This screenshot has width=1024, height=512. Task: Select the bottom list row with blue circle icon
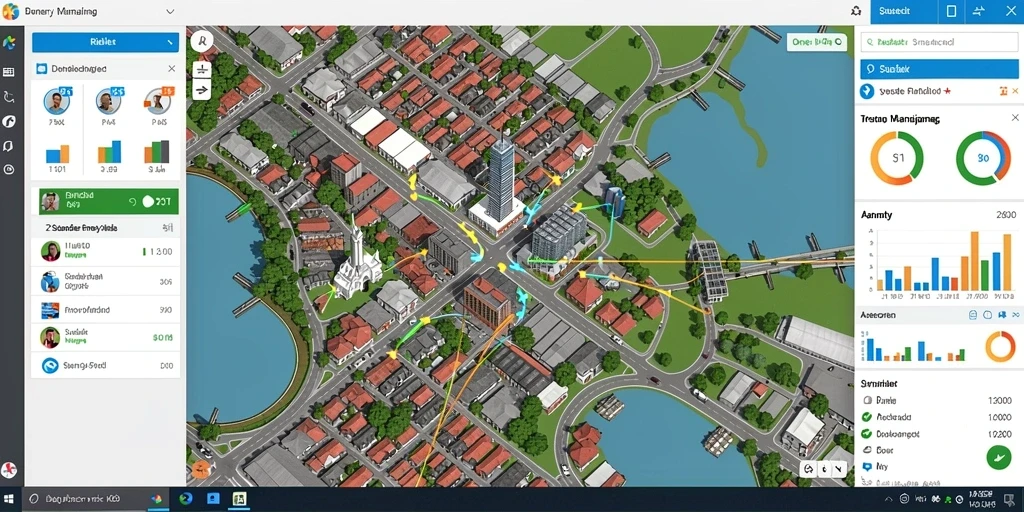click(106, 365)
